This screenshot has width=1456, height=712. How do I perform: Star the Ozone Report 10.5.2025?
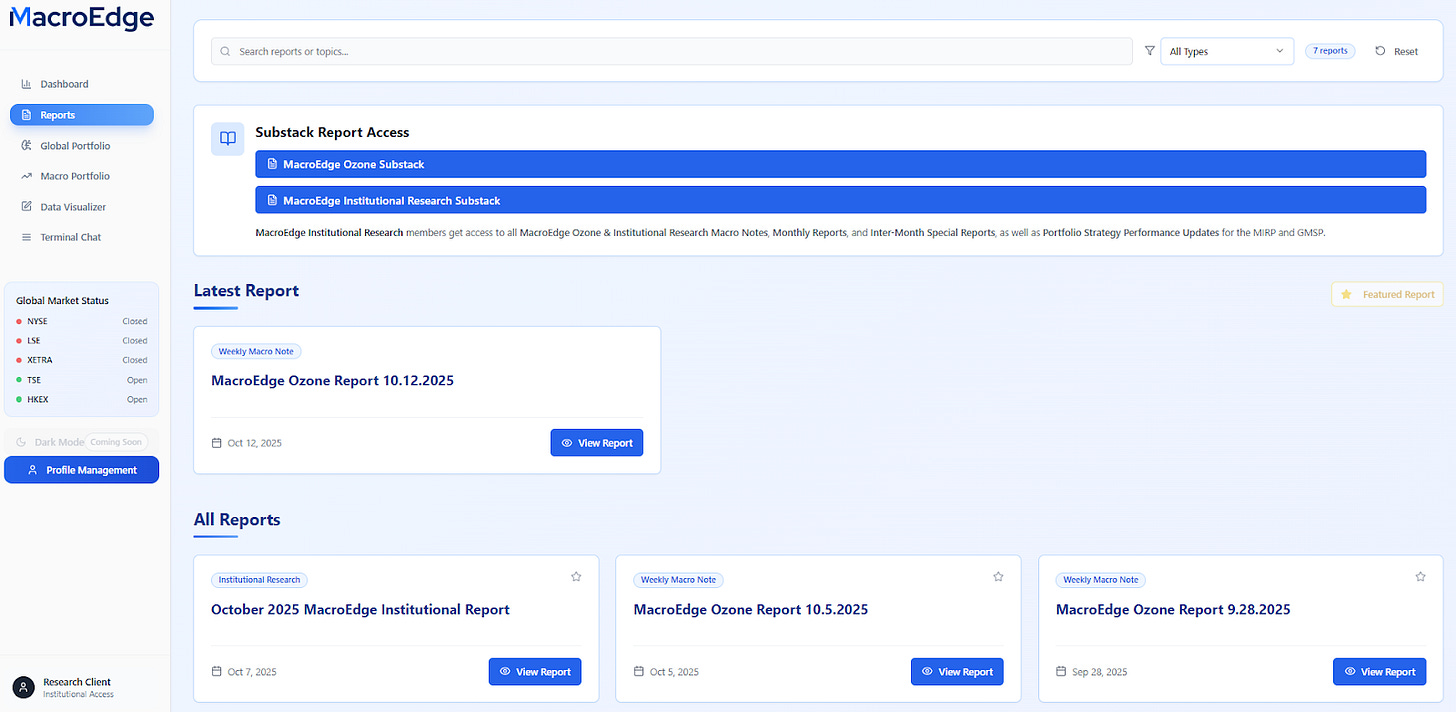(x=998, y=576)
